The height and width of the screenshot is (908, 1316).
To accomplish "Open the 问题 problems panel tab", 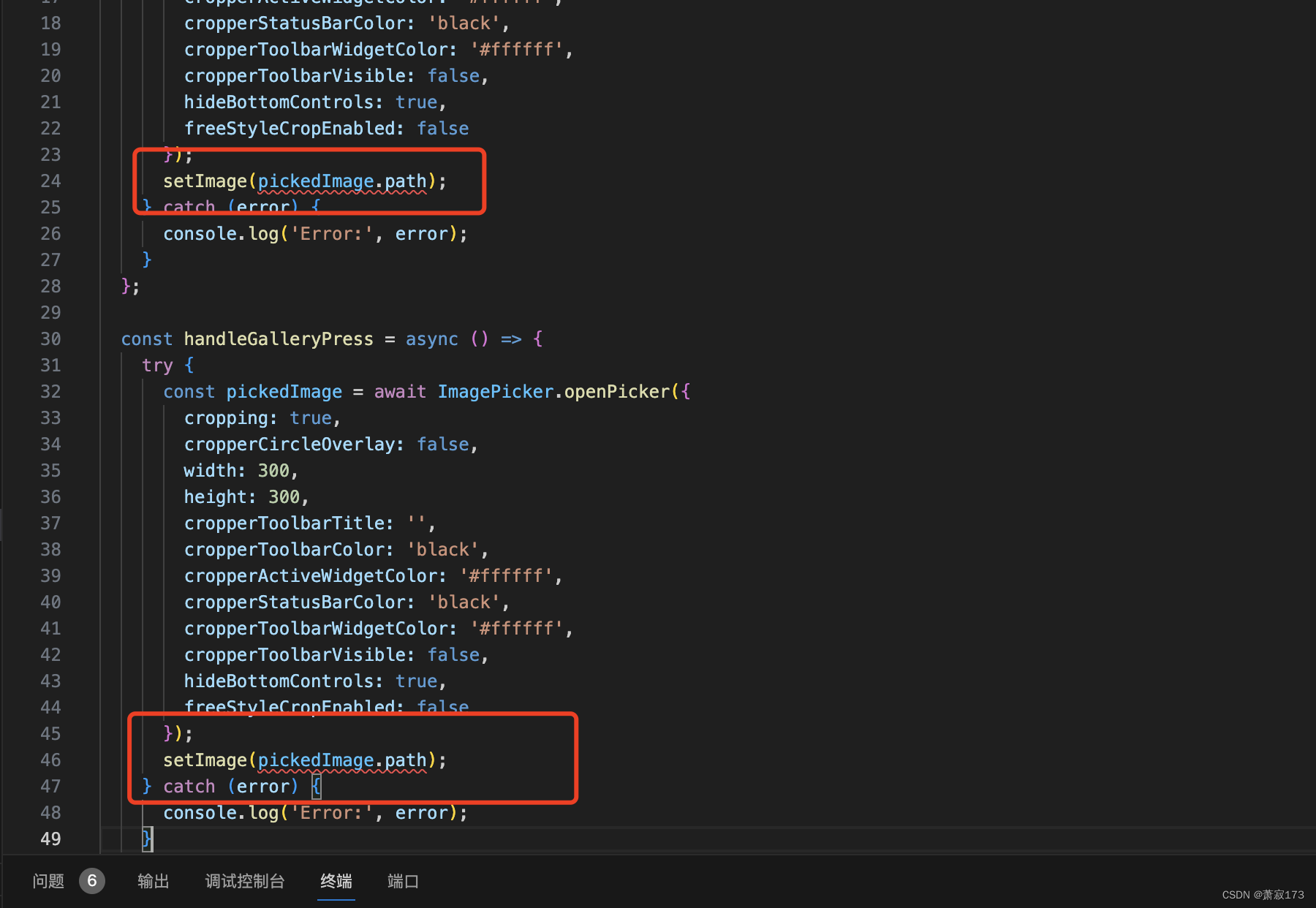I will click(48, 881).
